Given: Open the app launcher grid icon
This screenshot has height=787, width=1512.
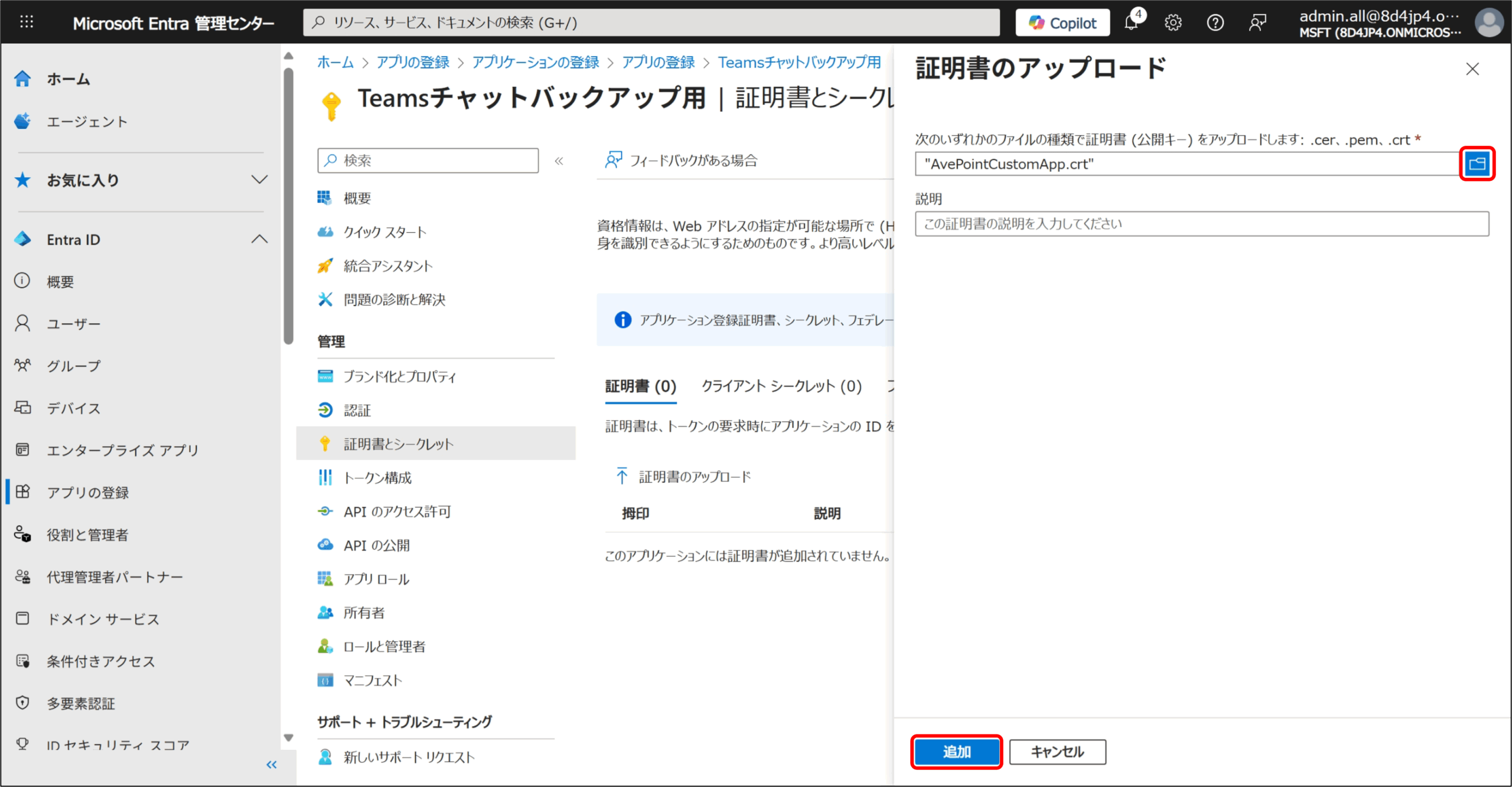Looking at the screenshot, I should click(27, 22).
